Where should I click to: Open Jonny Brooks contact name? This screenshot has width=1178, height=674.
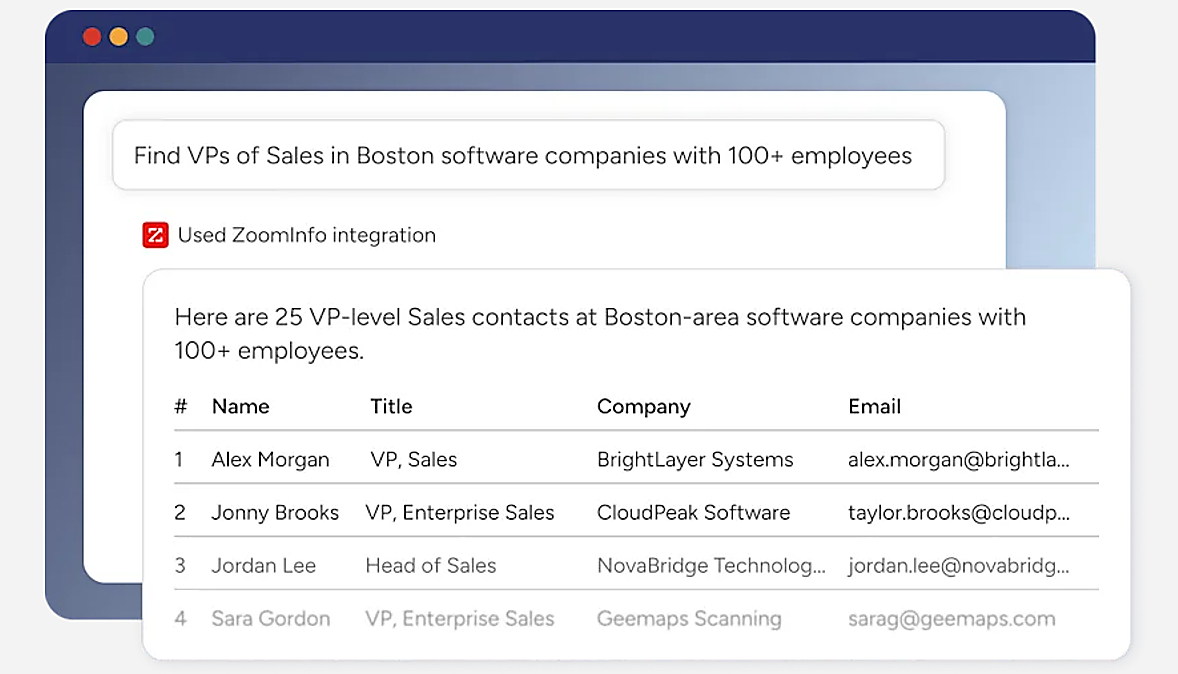coord(275,512)
